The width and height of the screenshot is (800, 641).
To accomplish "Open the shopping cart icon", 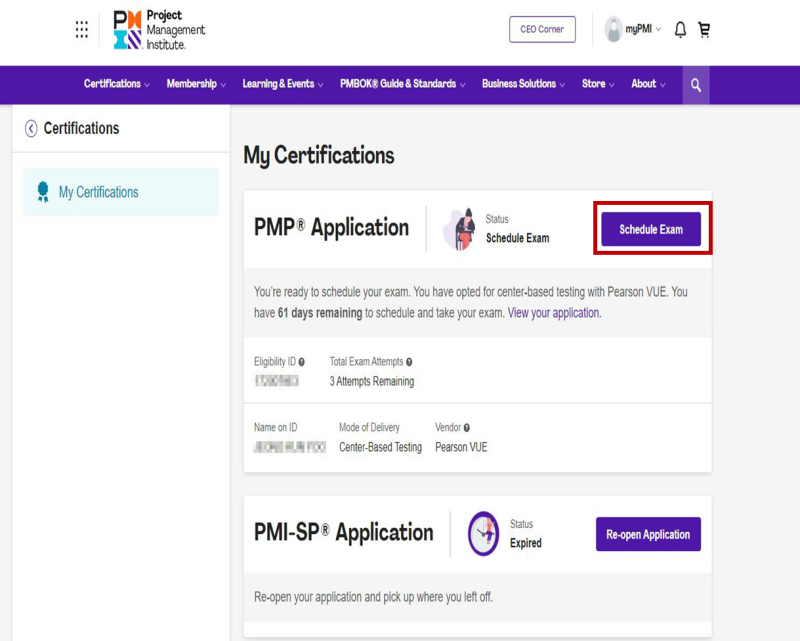I will (x=704, y=29).
